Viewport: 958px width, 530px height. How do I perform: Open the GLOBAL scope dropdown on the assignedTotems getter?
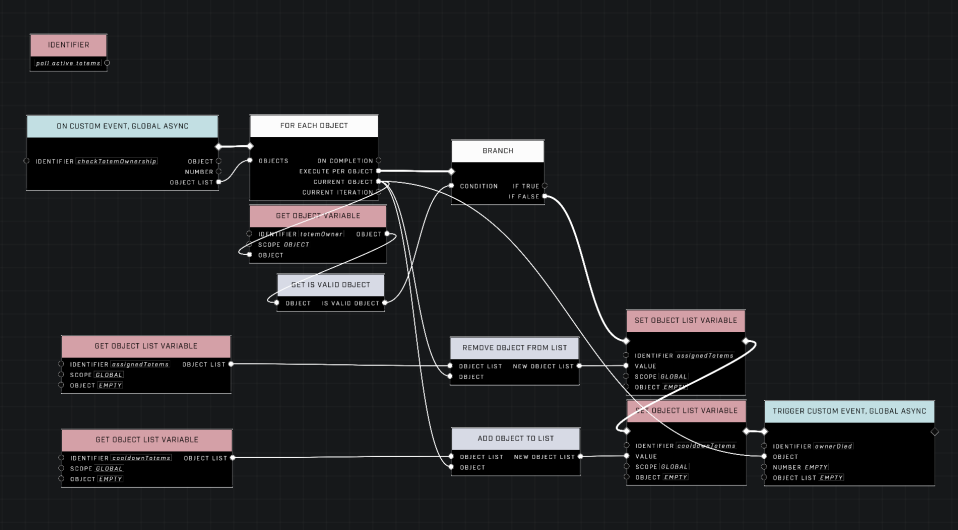pyautogui.click(x=109, y=375)
